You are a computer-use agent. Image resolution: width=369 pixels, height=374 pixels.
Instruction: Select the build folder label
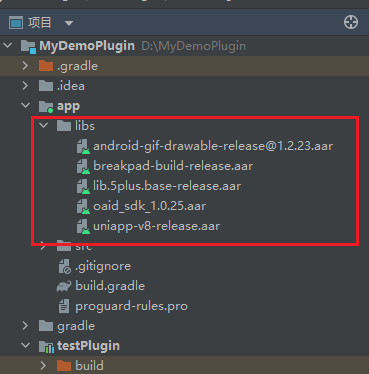(89, 366)
